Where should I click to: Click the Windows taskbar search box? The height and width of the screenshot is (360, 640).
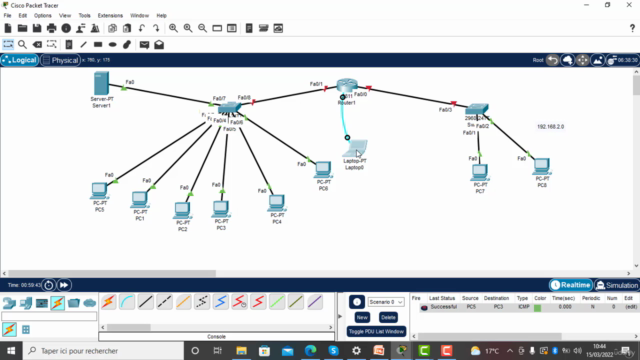tap(103, 351)
